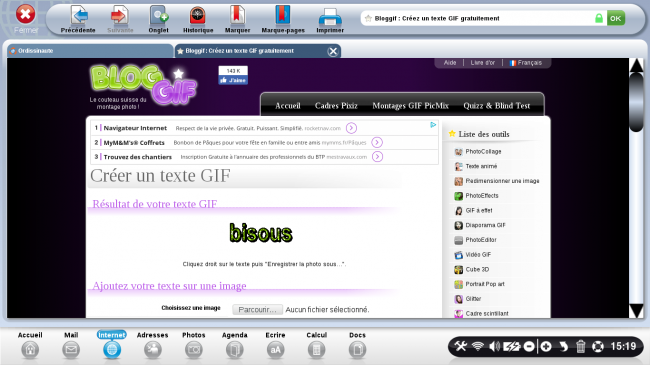Click the volume speaker icon
This screenshot has width=650, height=365.
coord(494,346)
